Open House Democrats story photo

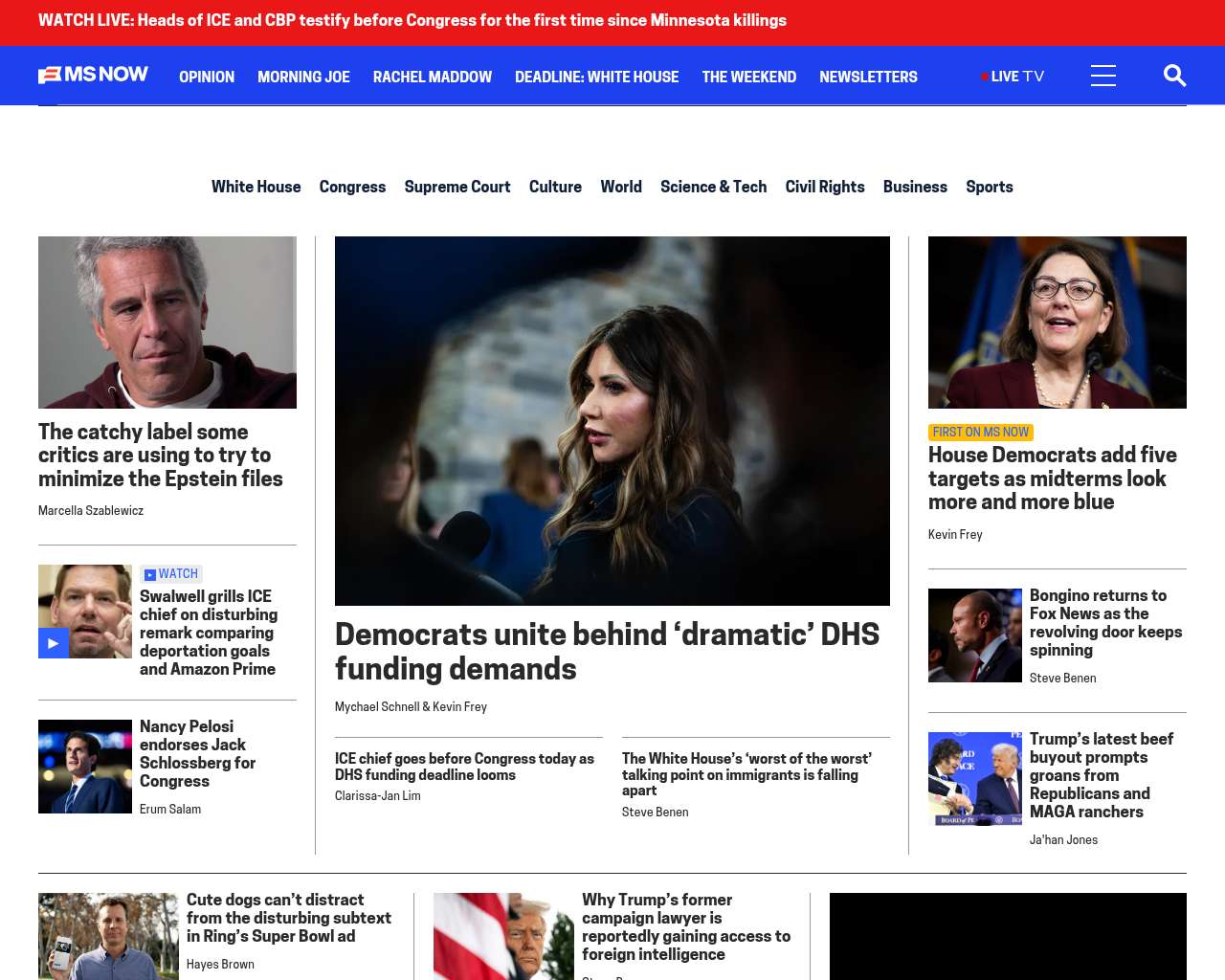coord(1058,323)
